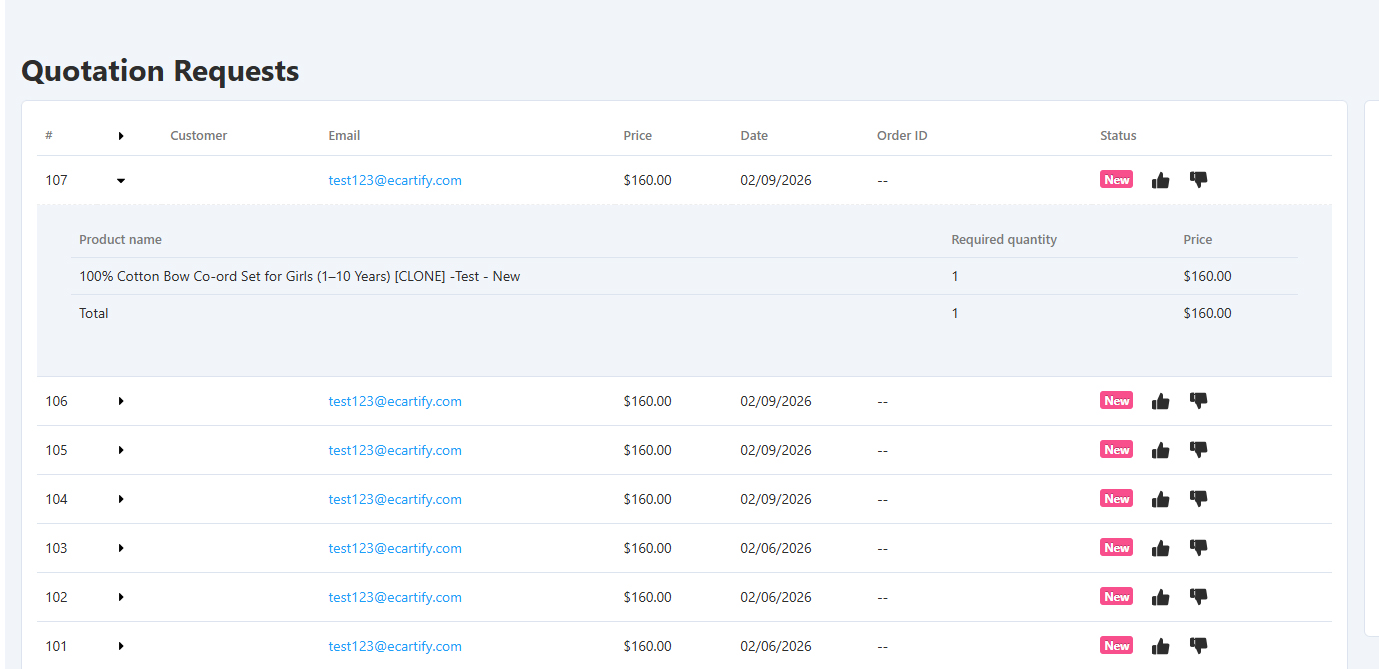Approve request 104 using thumbs up icon

1160,500
